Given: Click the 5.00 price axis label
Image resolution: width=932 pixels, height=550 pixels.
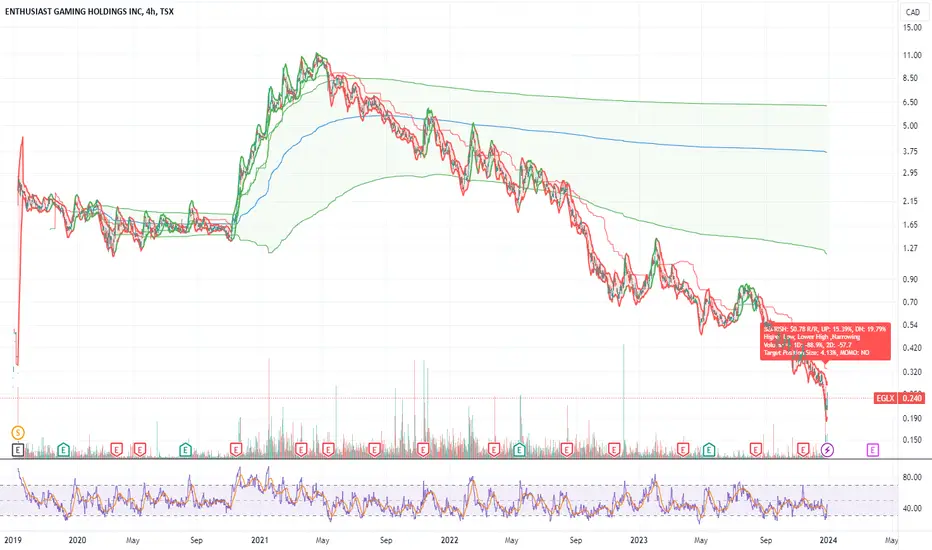Looking at the screenshot, I should tap(910, 126).
